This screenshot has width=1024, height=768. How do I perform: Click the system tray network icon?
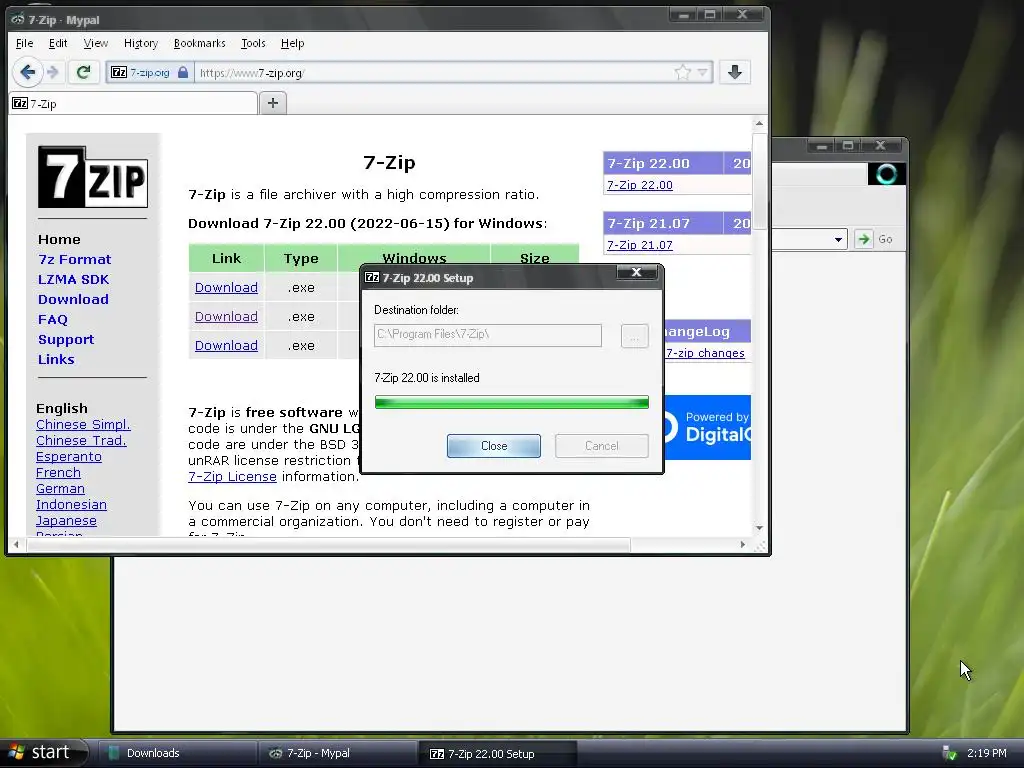click(950, 753)
